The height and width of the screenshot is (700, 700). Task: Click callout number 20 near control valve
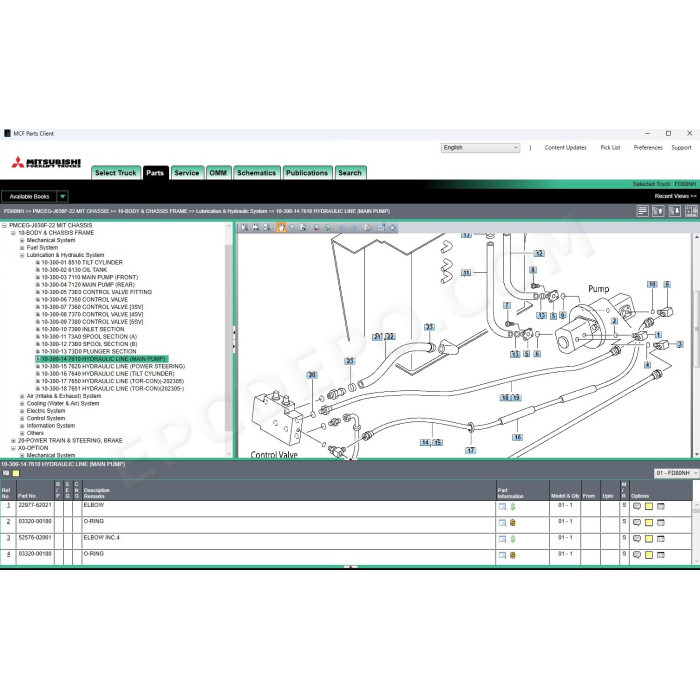[312, 375]
